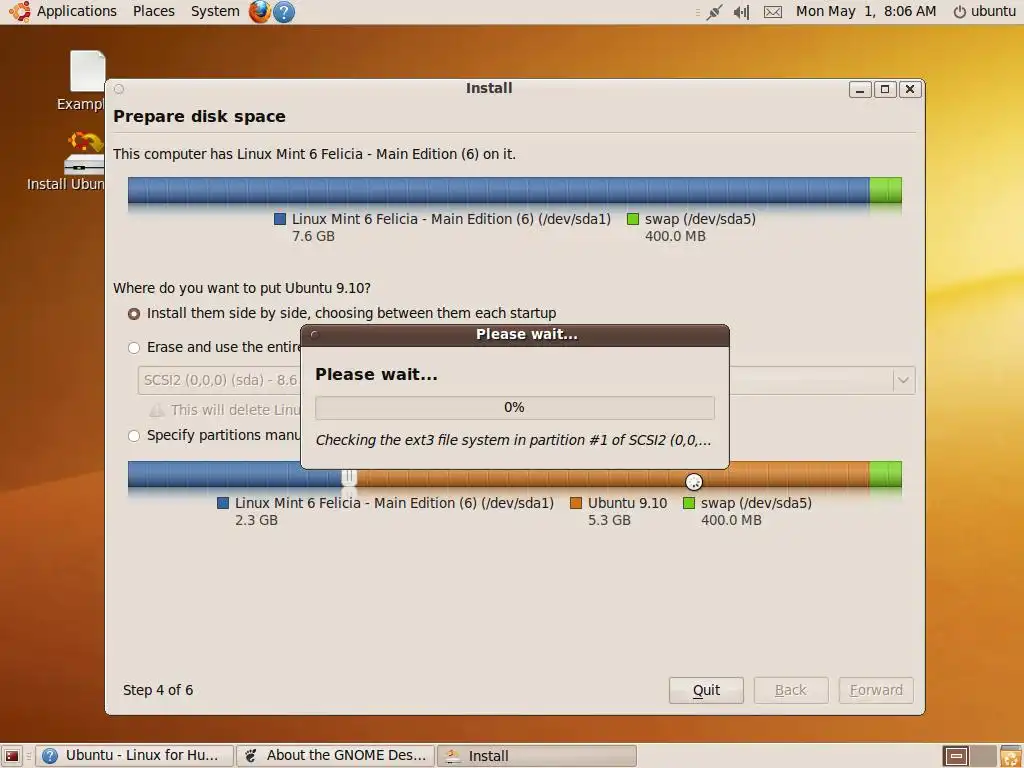Click 'Where do you want to put Ubuntu 9.10?' text
This screenshot has height=768, width=1024.
[x=242, y=288]
